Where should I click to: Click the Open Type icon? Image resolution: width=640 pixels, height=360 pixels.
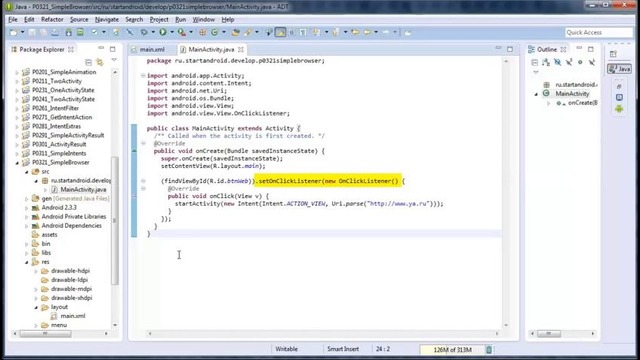236,32
